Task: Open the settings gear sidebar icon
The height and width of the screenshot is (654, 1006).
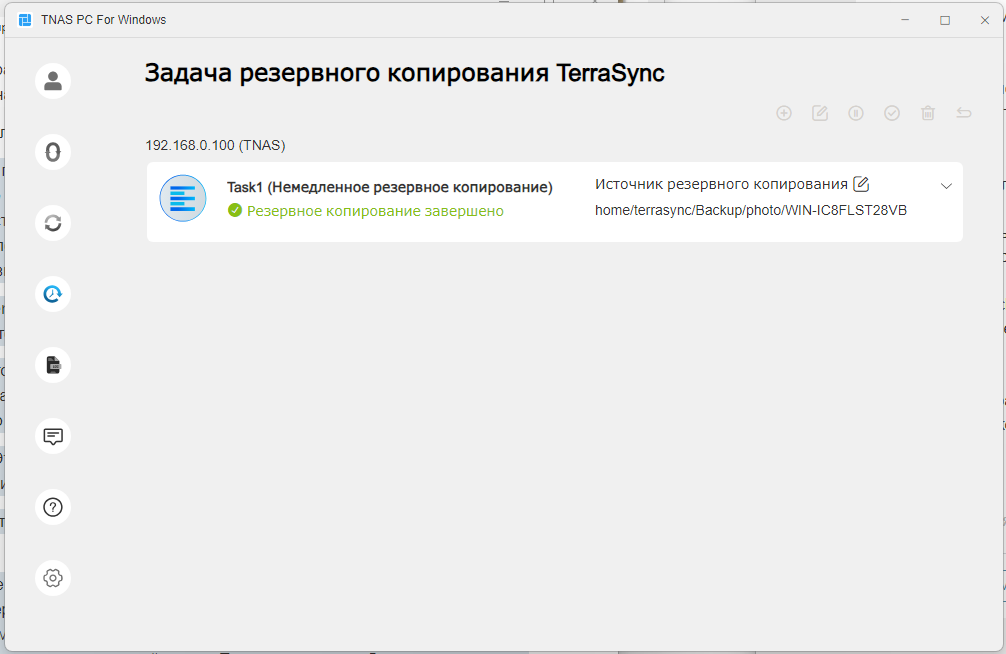Action: (53, 578)
